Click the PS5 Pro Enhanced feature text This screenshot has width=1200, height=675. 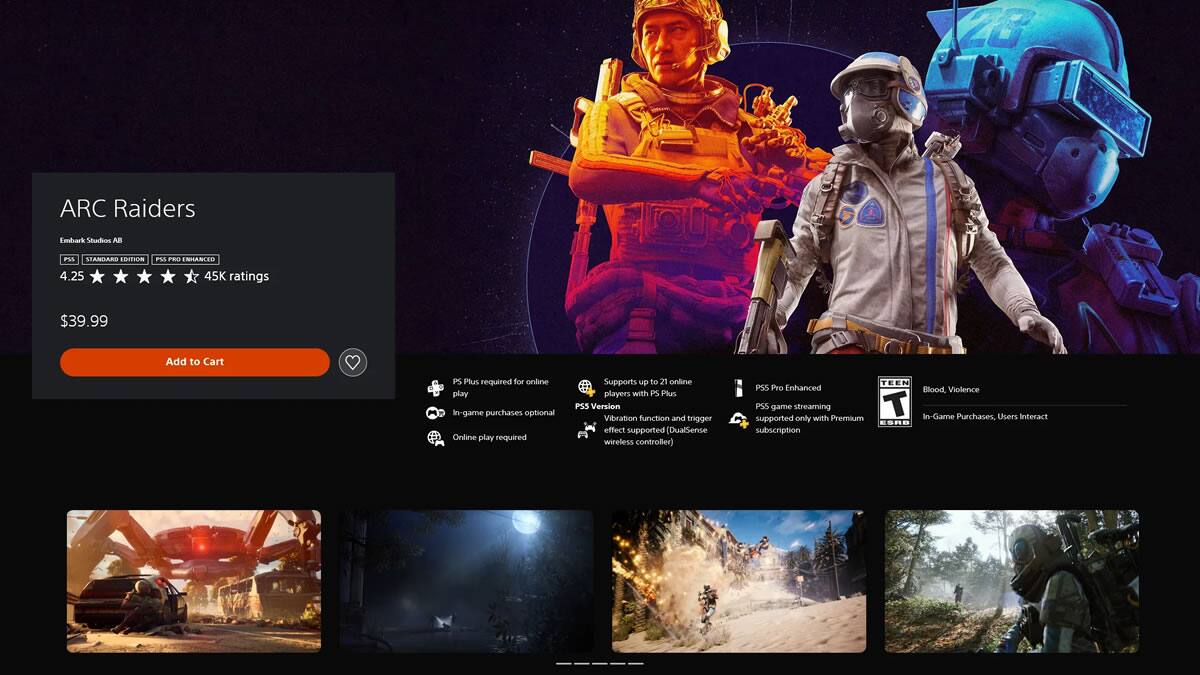coord(788,388)
